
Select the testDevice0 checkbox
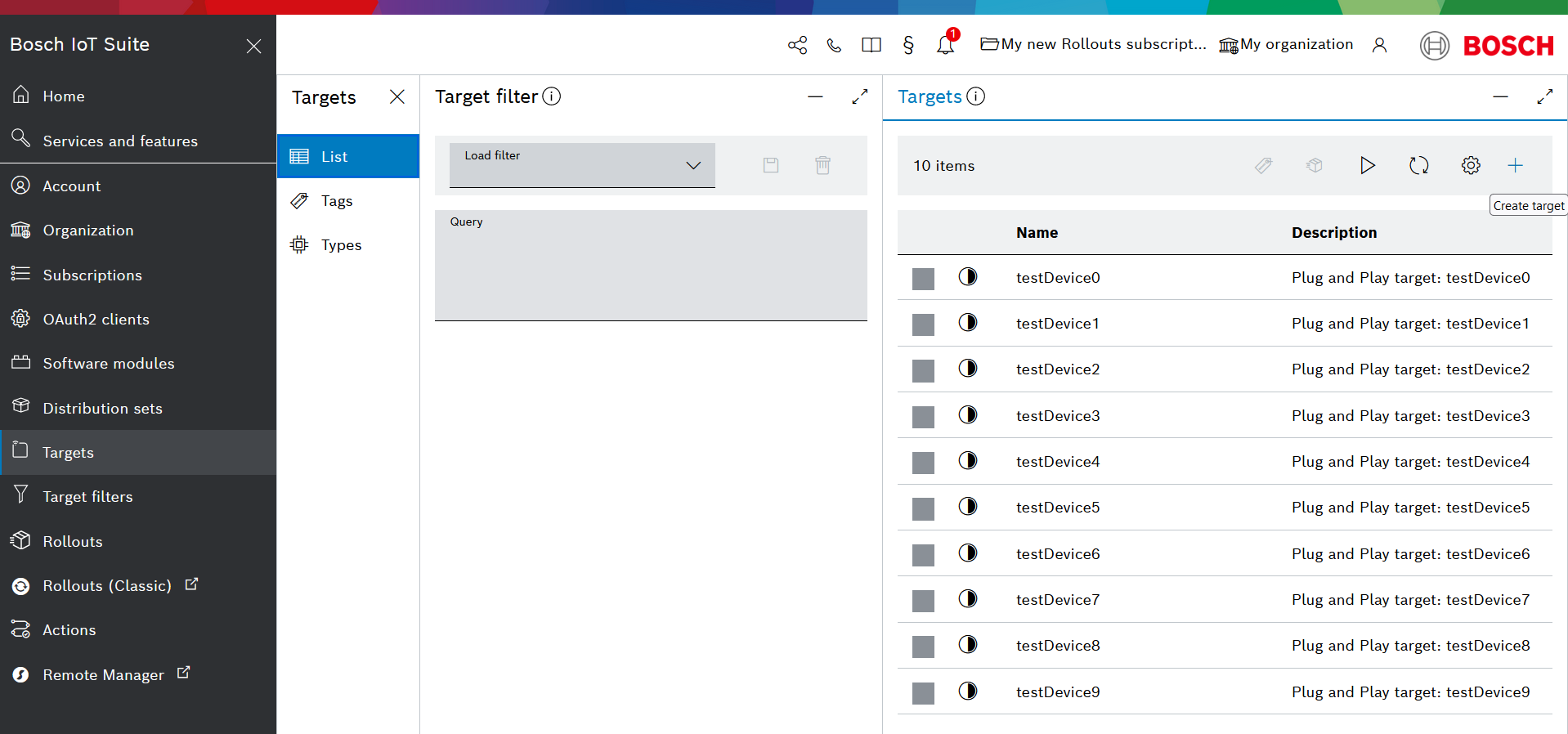tap(923, 279)
